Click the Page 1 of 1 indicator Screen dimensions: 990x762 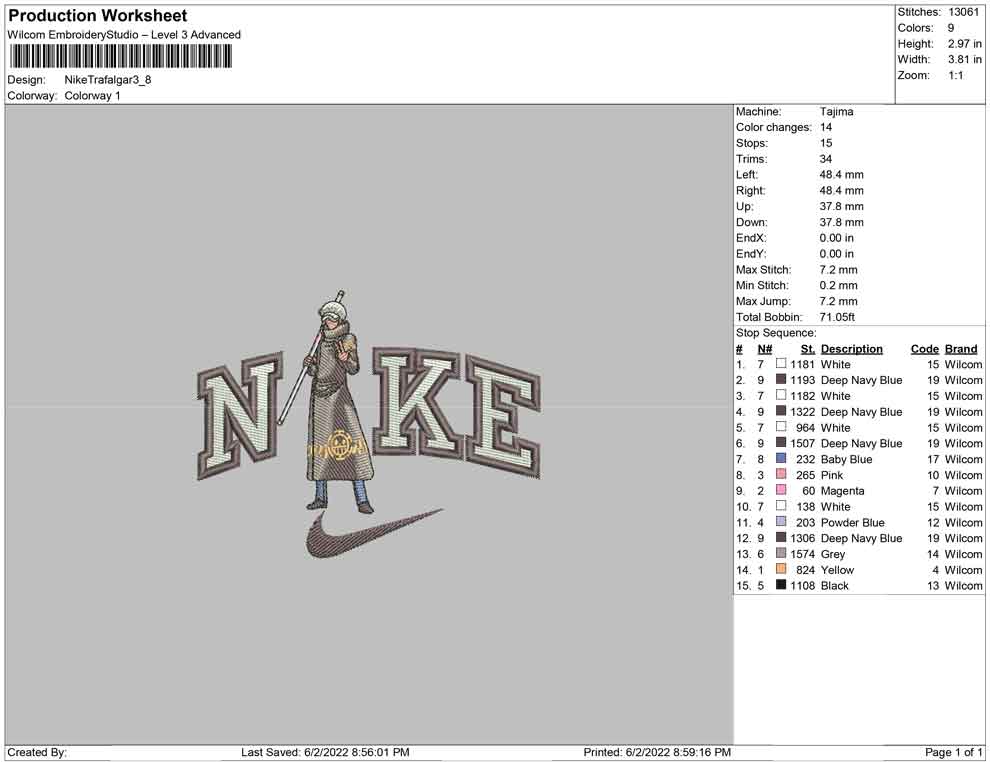954,752
